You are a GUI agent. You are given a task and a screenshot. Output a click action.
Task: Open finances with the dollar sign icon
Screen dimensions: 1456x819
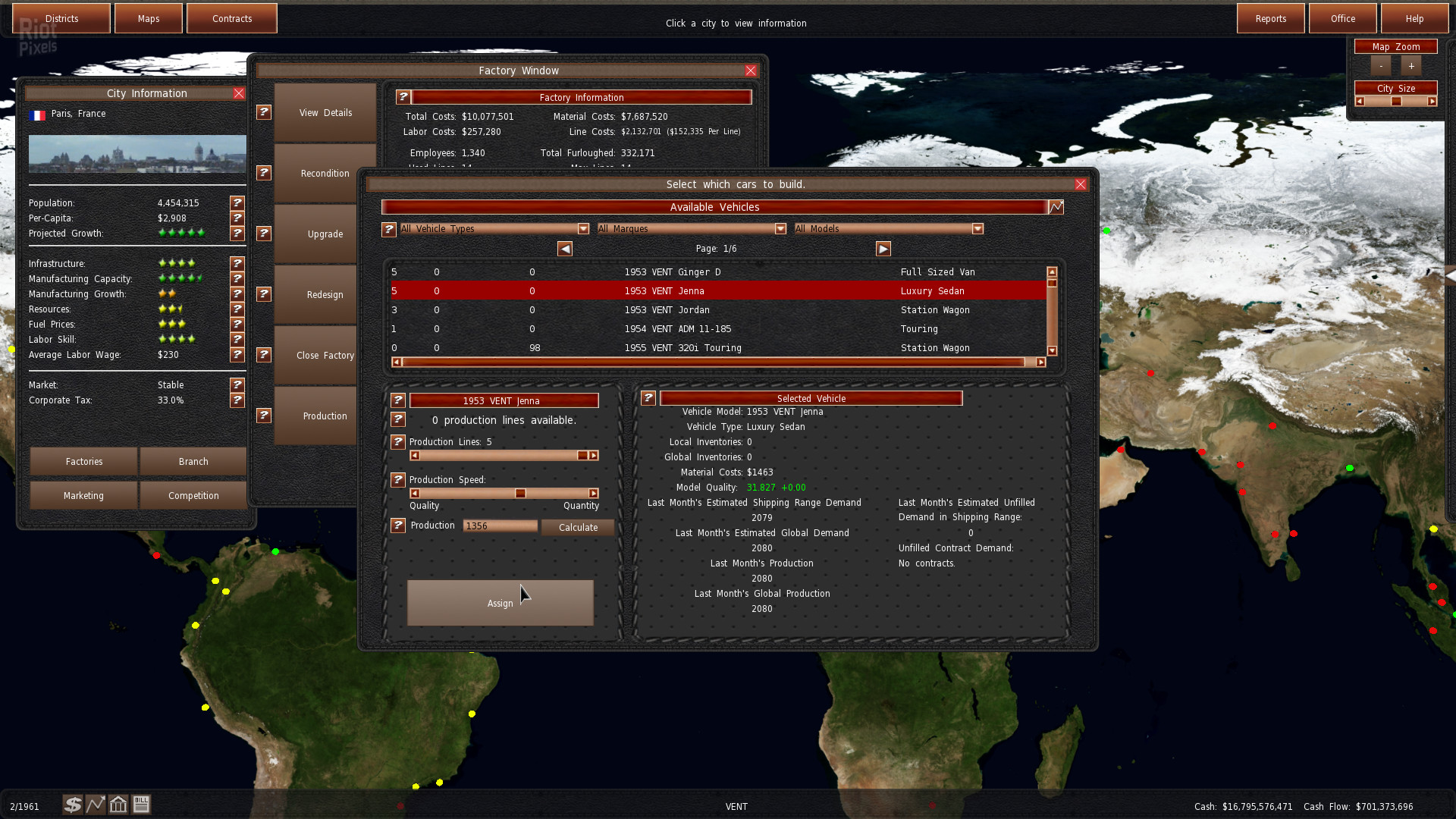point(72,804)
